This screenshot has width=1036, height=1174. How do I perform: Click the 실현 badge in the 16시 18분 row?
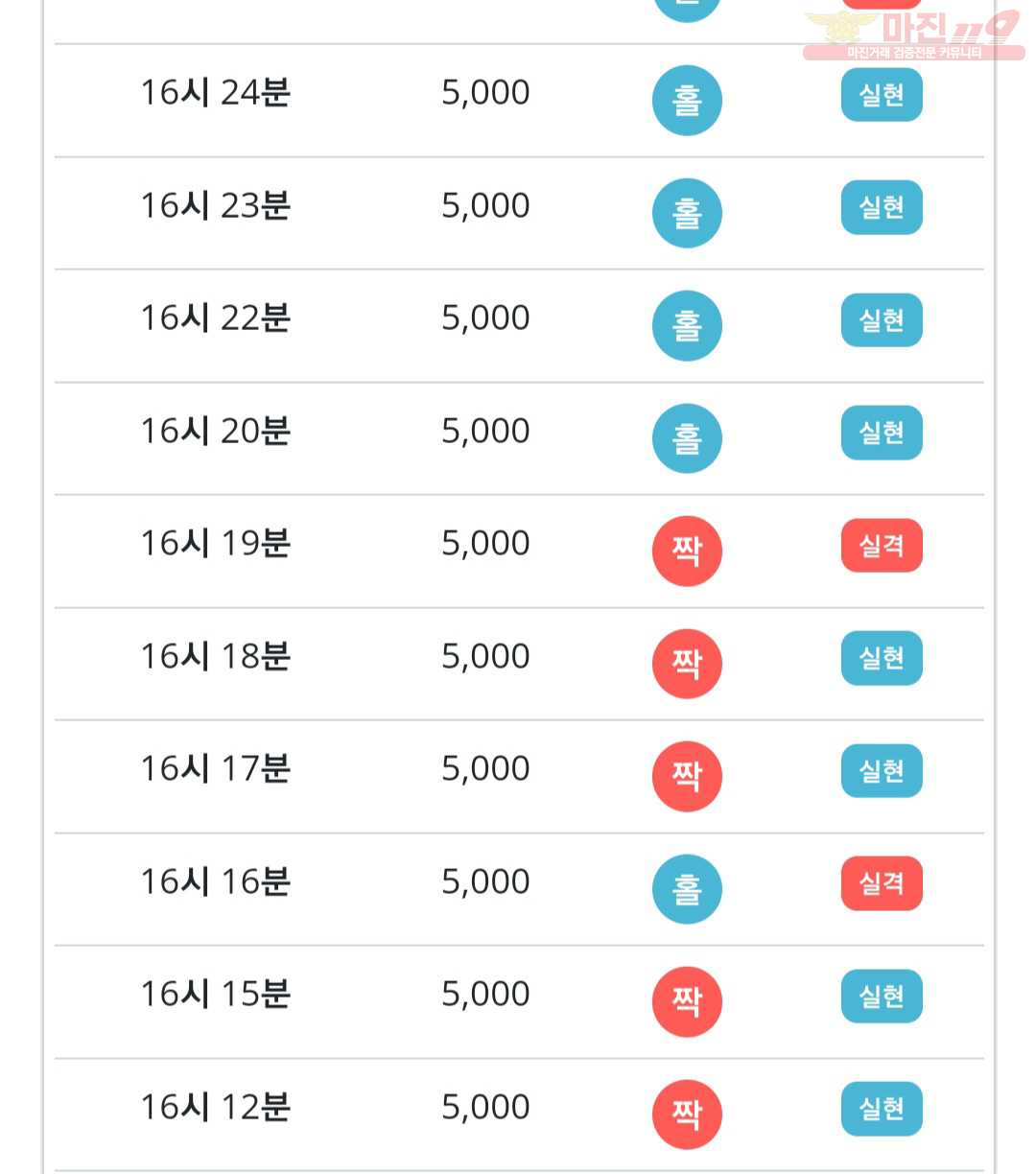(882, 658)
